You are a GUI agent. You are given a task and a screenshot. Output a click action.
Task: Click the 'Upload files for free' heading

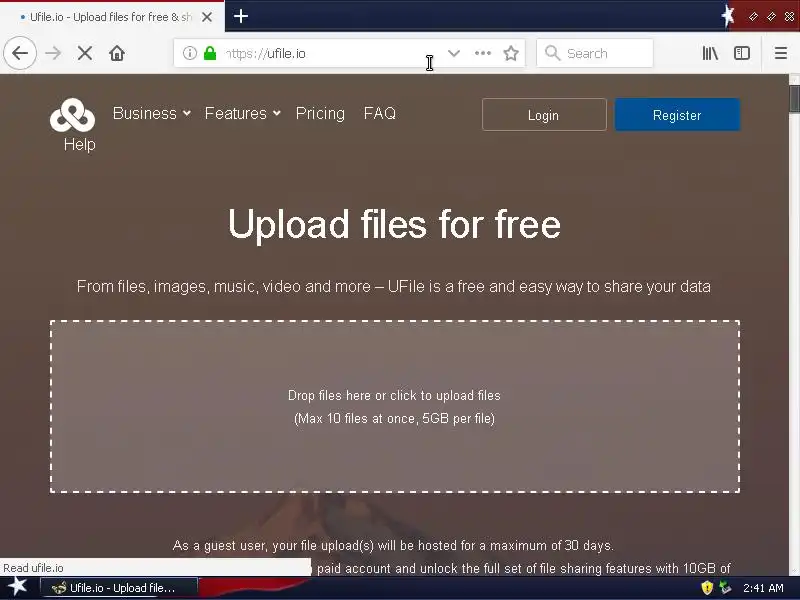pos(394,224)
